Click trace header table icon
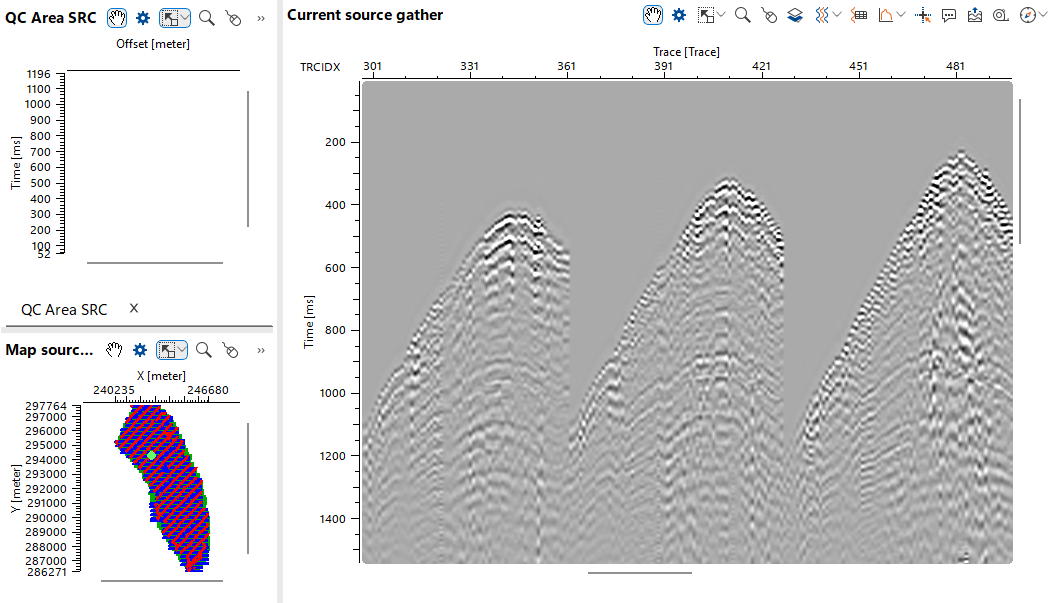The height and width of the screenshot is (603, 1050). point(859,15)
